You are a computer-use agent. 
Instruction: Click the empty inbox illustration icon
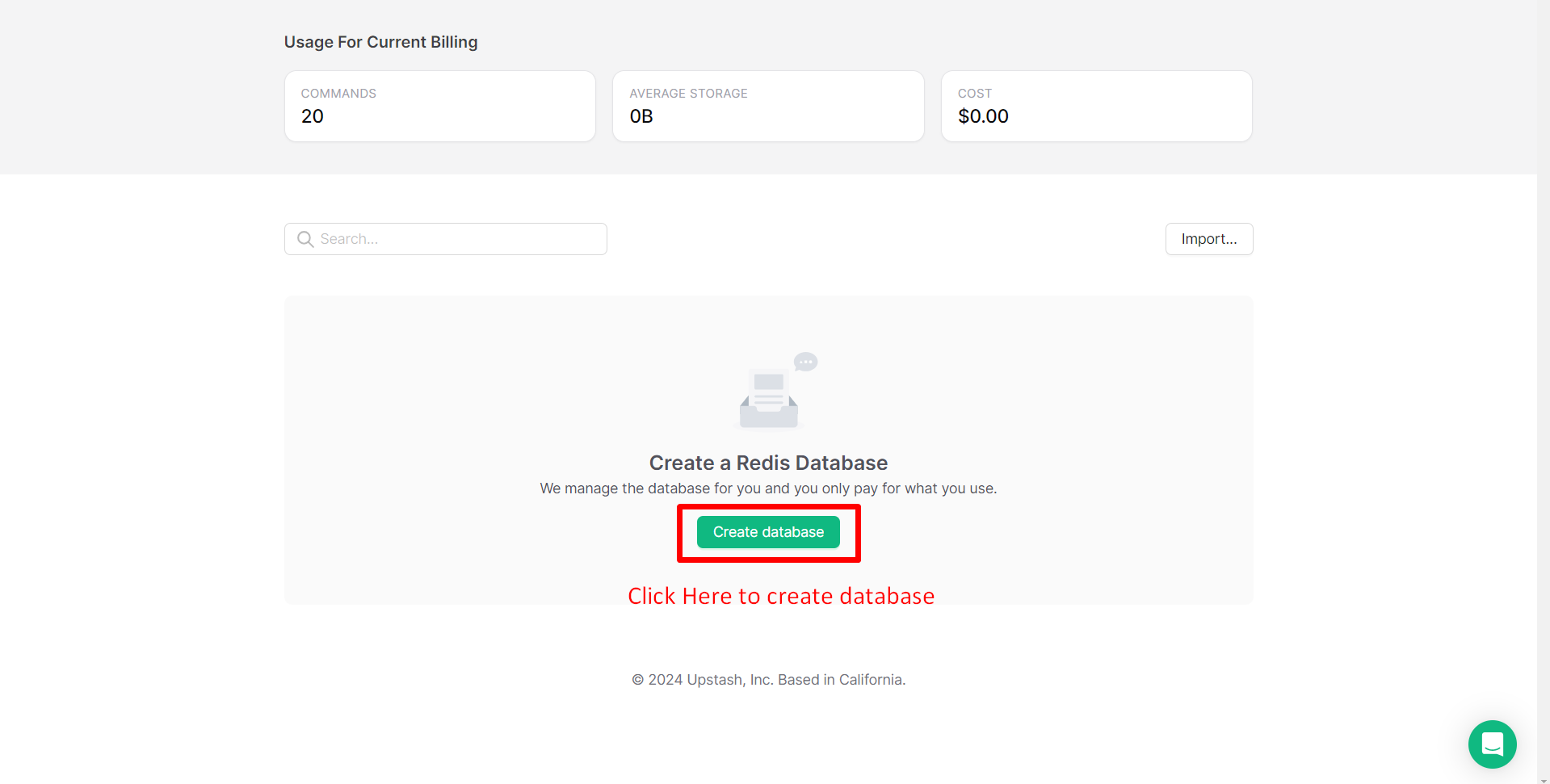tap(776, 391)
